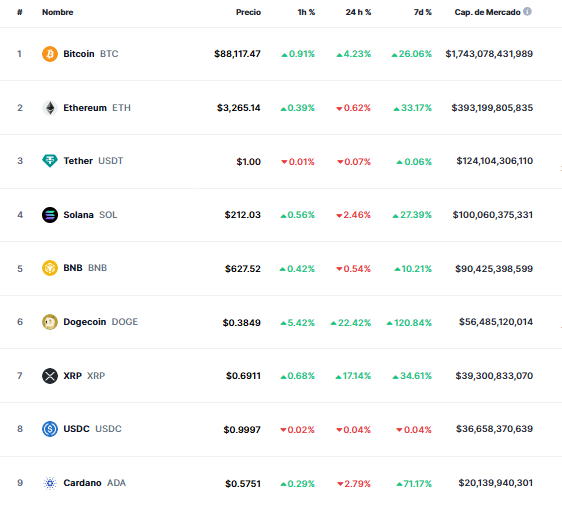Sort by the 7d % column header

(x=423, y=12)
